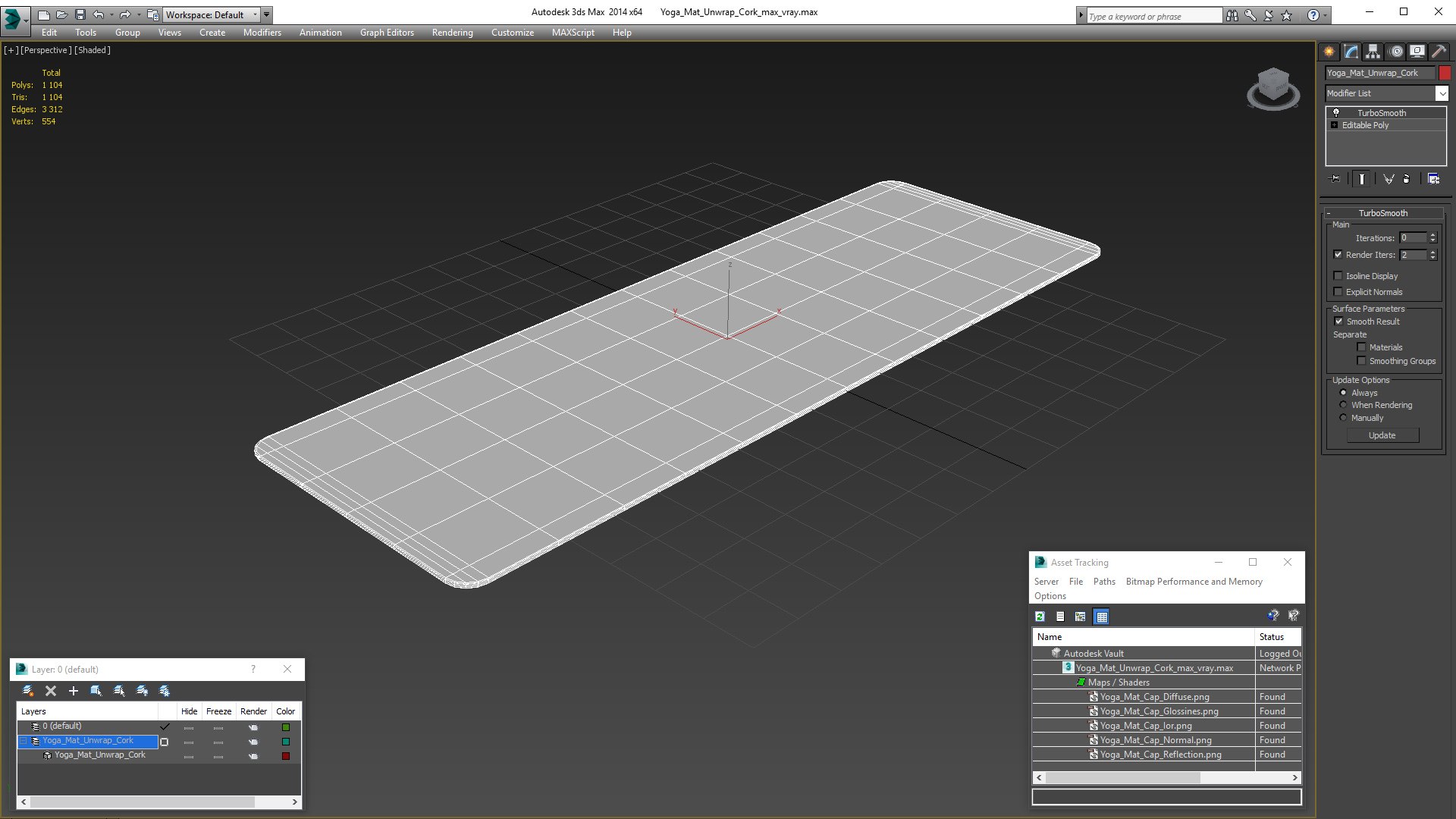The image size is (1456, 819).
Task: Expand the Editable Poly sub-objects
Action: (1335, 125)
